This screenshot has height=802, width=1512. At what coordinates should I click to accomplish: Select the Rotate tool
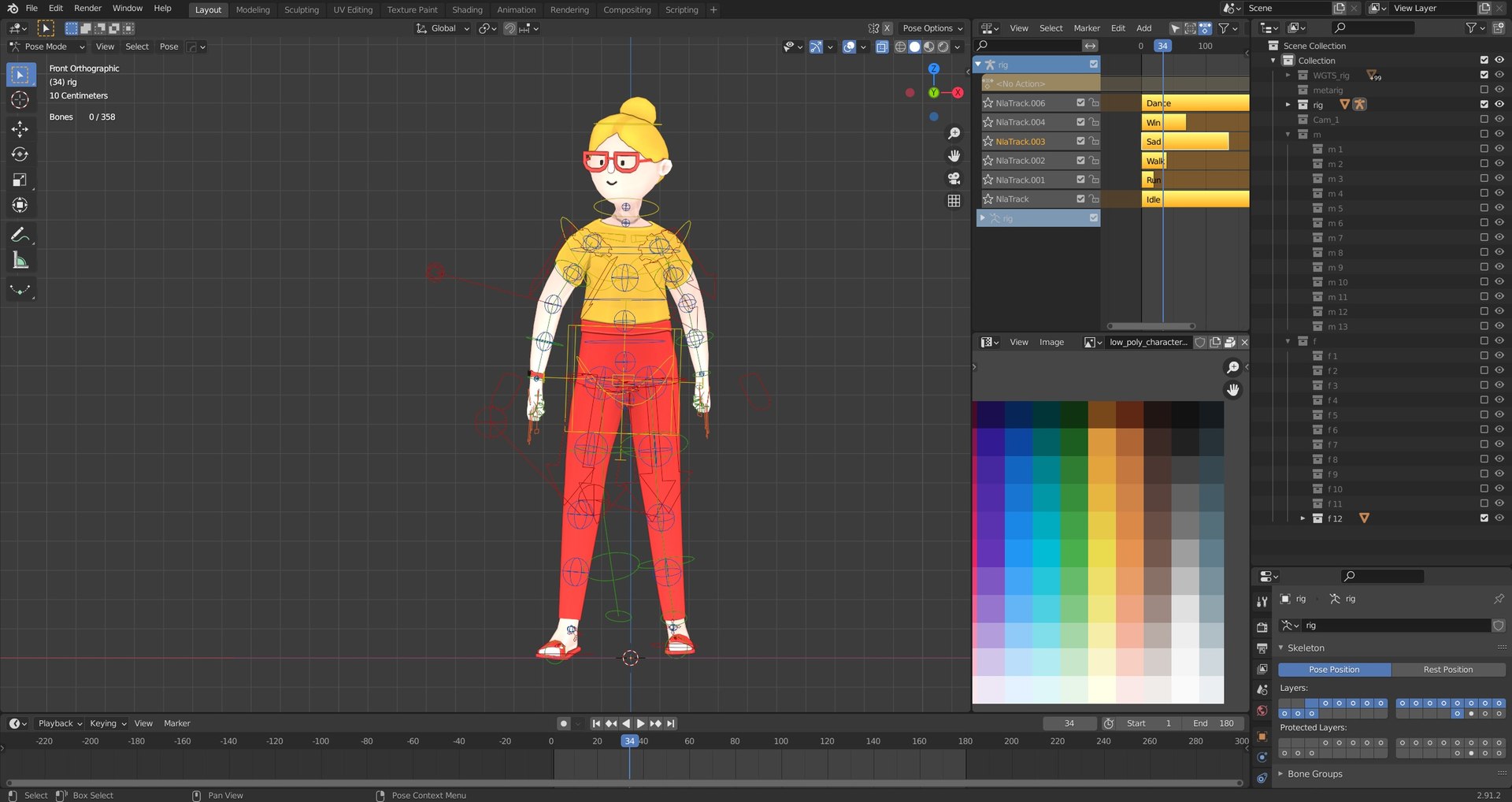20,154
